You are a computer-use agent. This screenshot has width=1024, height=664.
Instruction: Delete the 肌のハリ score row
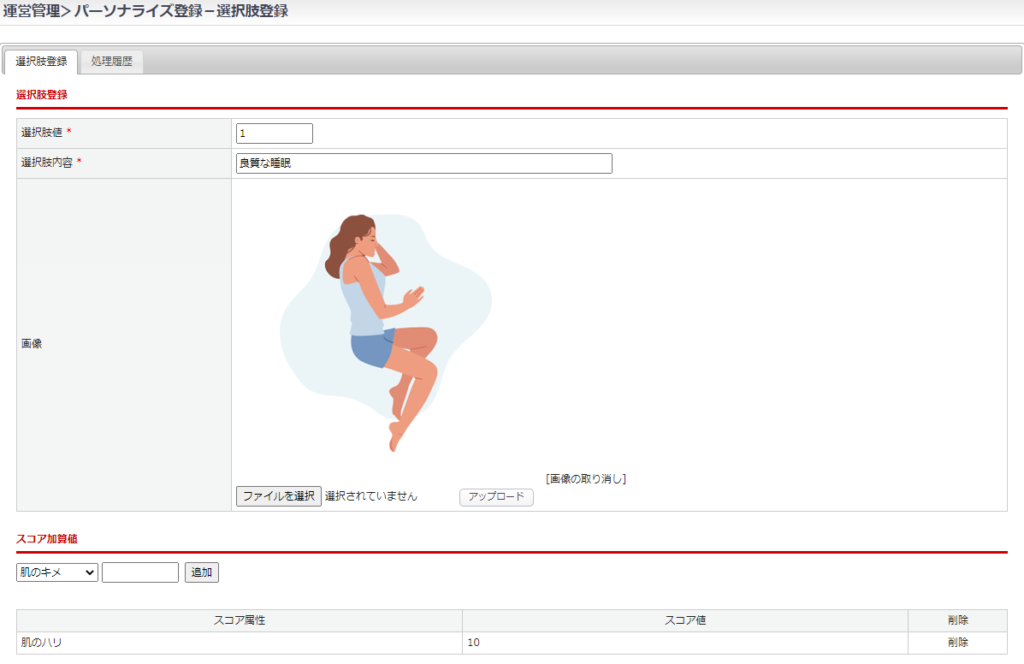point(957,642)
